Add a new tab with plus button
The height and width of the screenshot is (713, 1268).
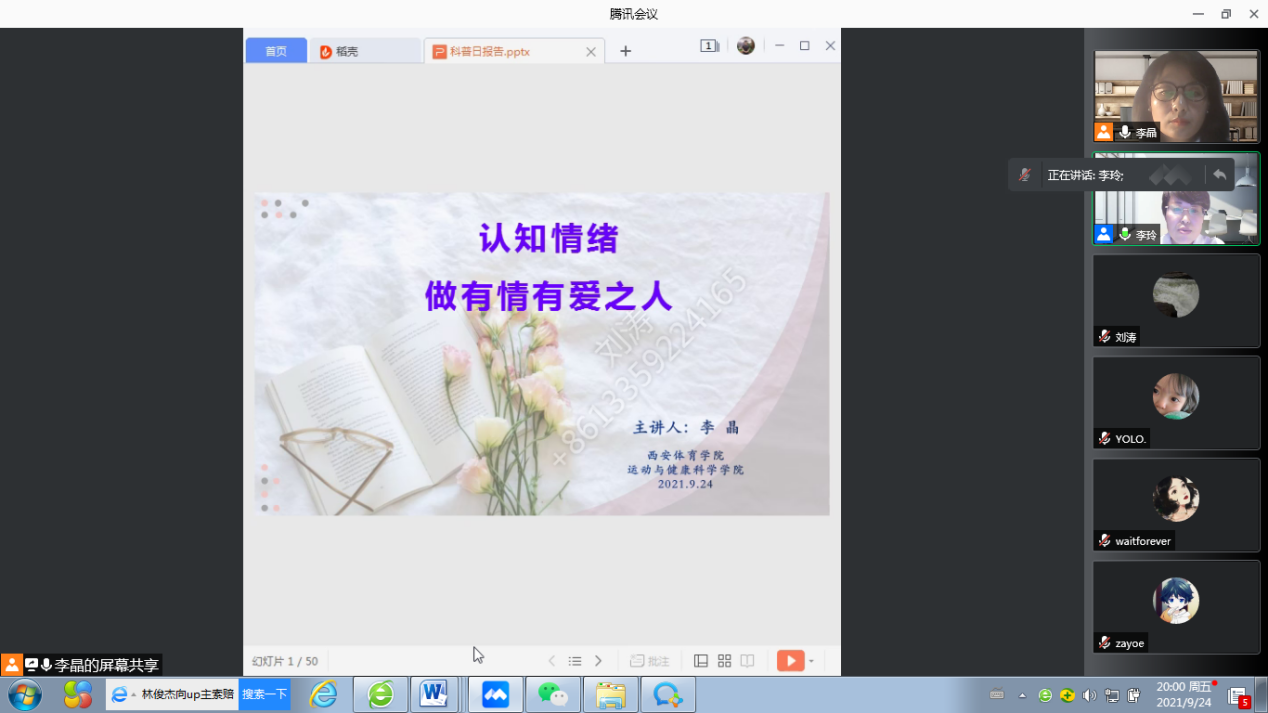point(626,51)
